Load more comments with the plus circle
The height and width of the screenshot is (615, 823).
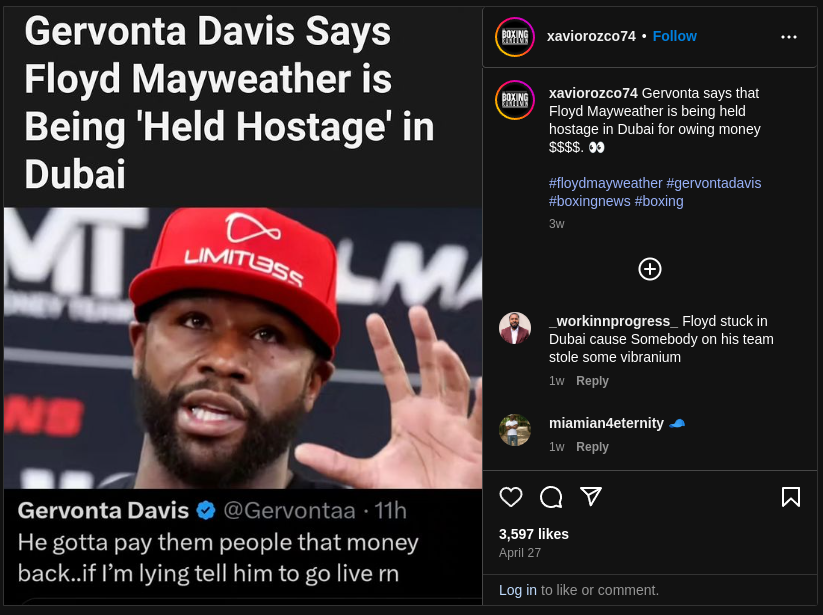[x=649, y=269]
